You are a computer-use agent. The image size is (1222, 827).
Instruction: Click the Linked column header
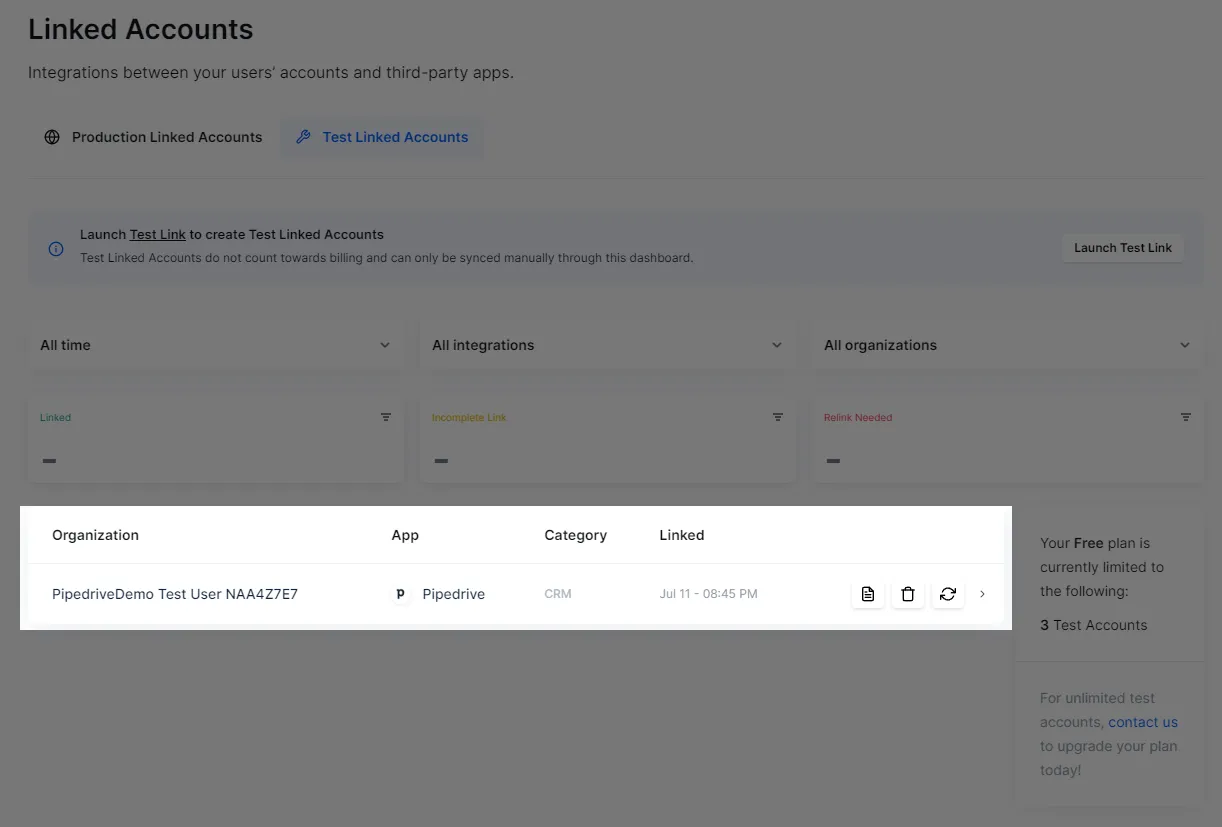click(x=682, y=535)
